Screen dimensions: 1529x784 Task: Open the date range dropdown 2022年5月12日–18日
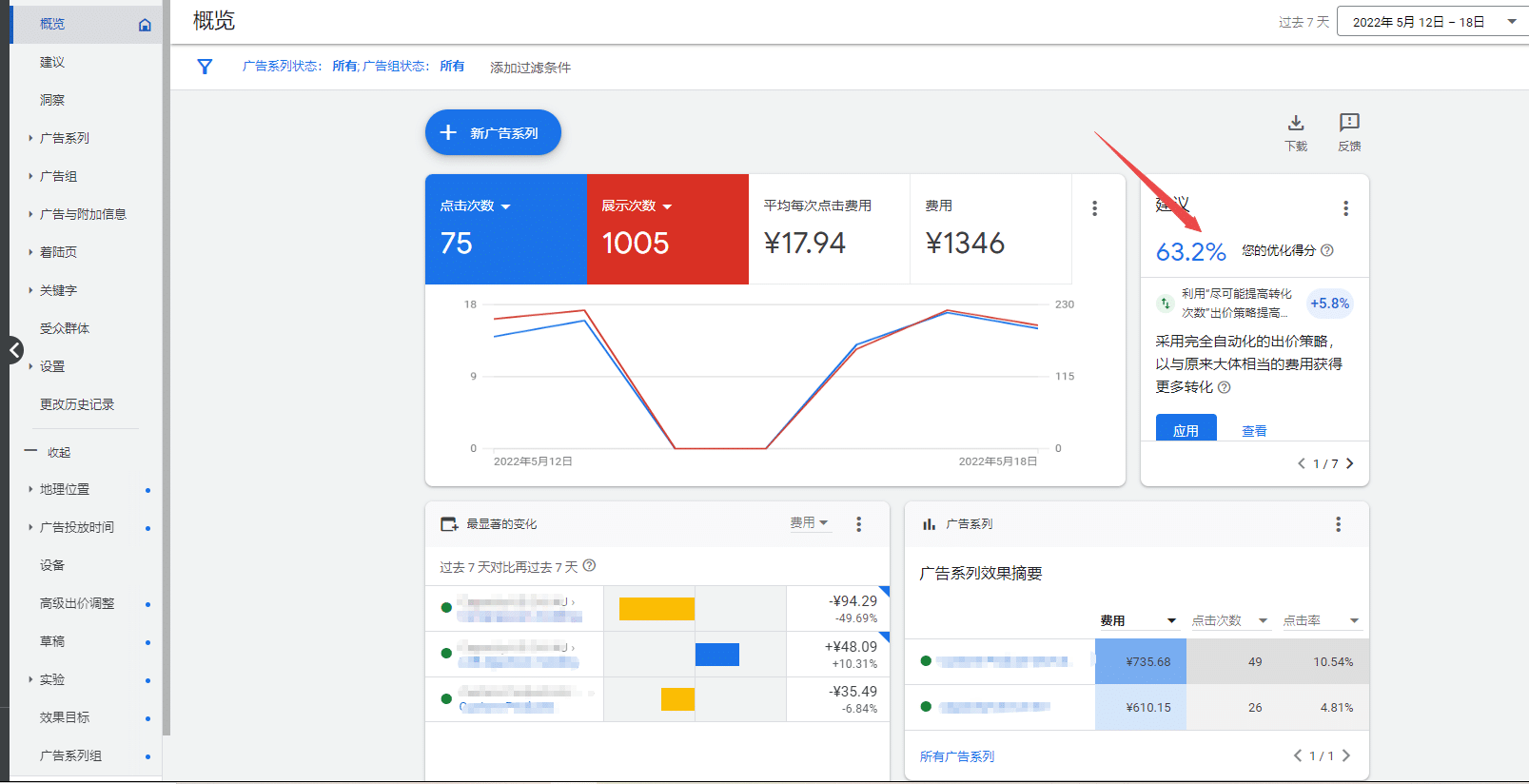[1432, 21]
